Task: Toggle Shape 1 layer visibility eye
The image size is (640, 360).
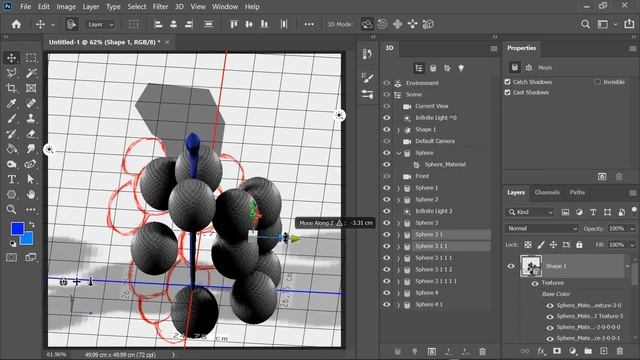Action: 511,266
